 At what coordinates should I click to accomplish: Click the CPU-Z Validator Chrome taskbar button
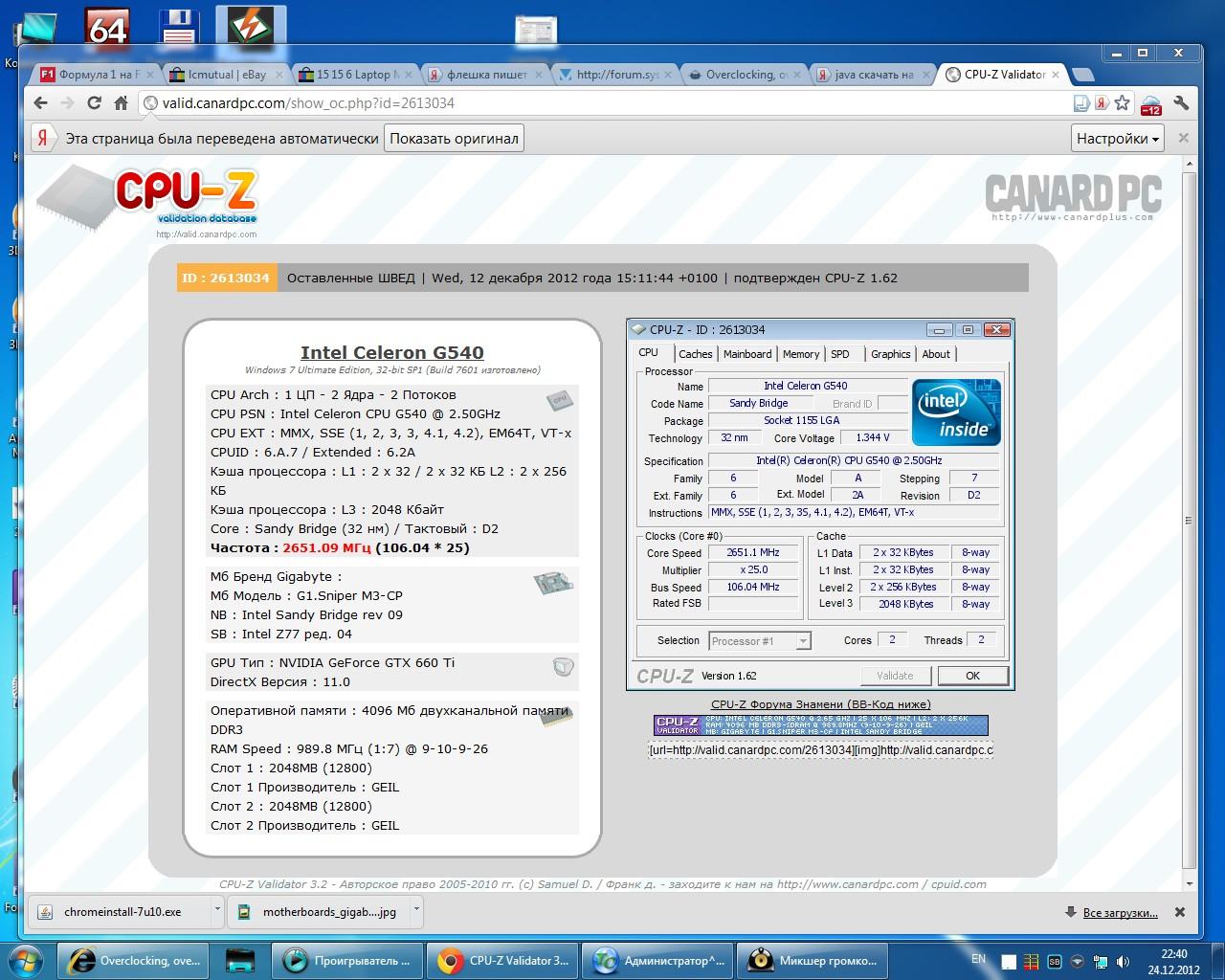point(502,960)
